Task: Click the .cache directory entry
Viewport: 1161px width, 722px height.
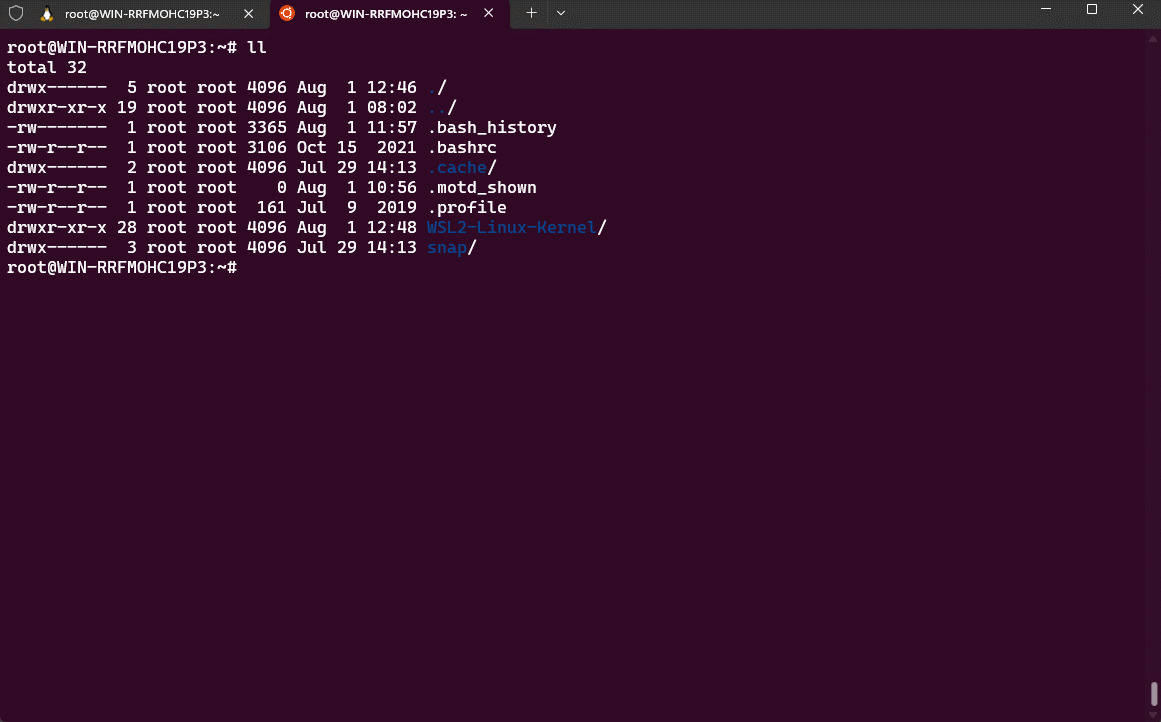Action: click(x=457, y=168)
